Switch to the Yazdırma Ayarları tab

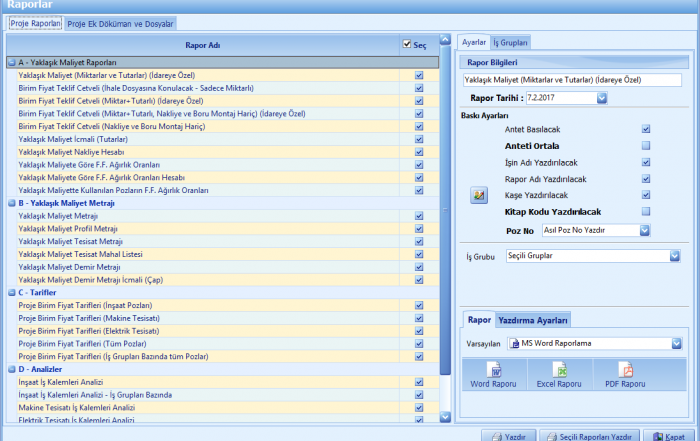pyautogui.click(x=533, y=320)
